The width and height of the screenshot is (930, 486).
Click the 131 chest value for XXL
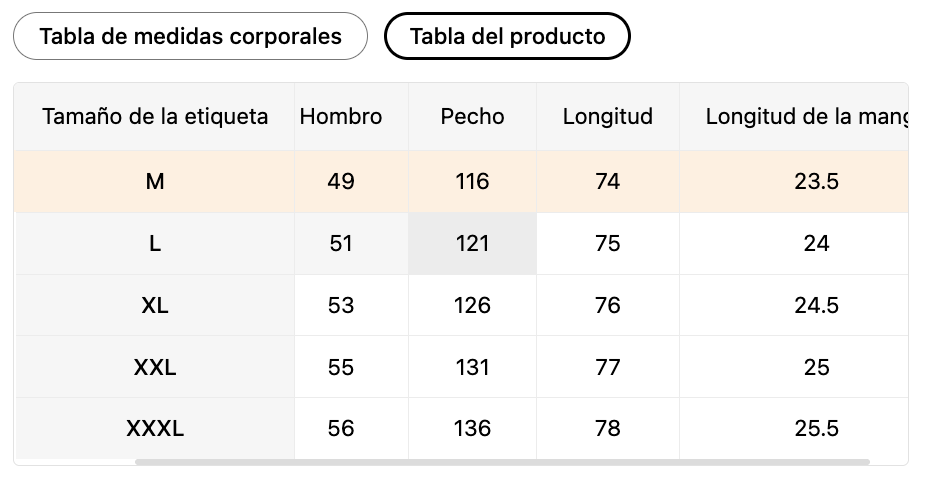point(472,367)
